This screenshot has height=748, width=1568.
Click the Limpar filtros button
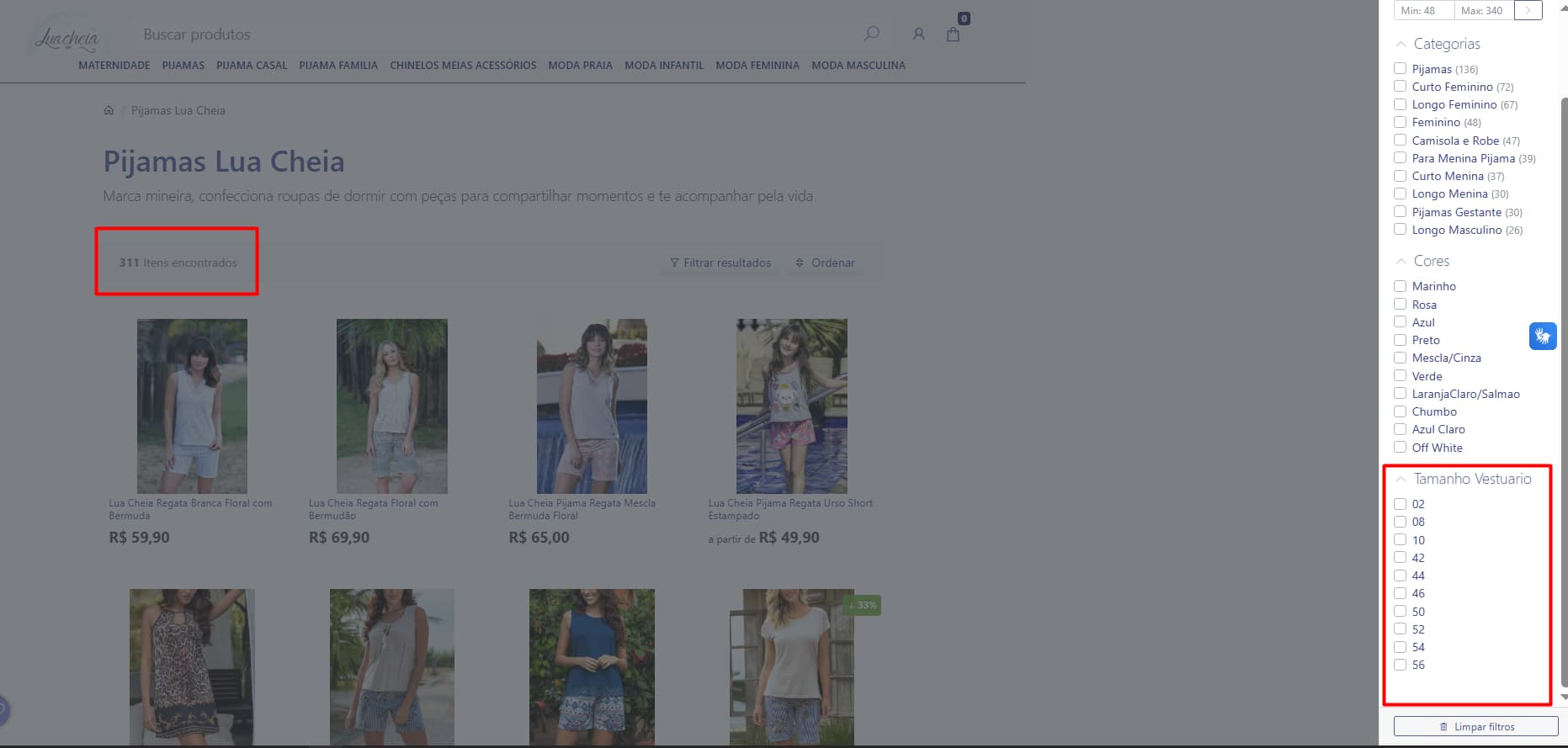coord(1476,726)
